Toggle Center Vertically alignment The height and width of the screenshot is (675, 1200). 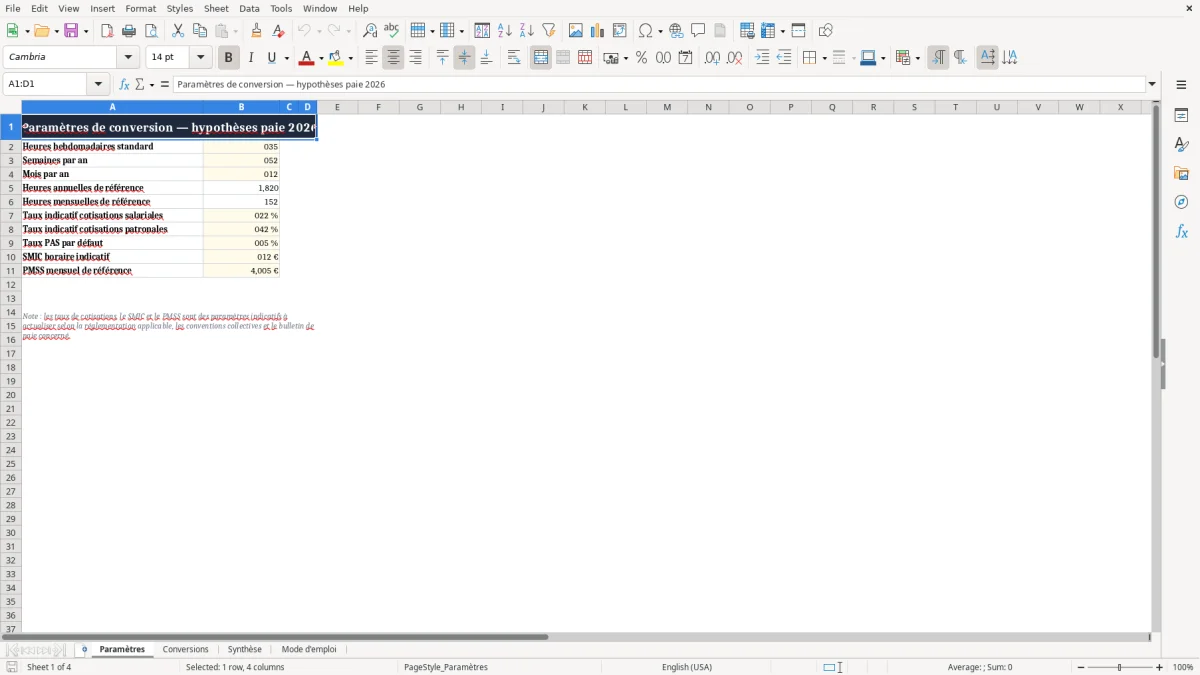coord(464,58)
